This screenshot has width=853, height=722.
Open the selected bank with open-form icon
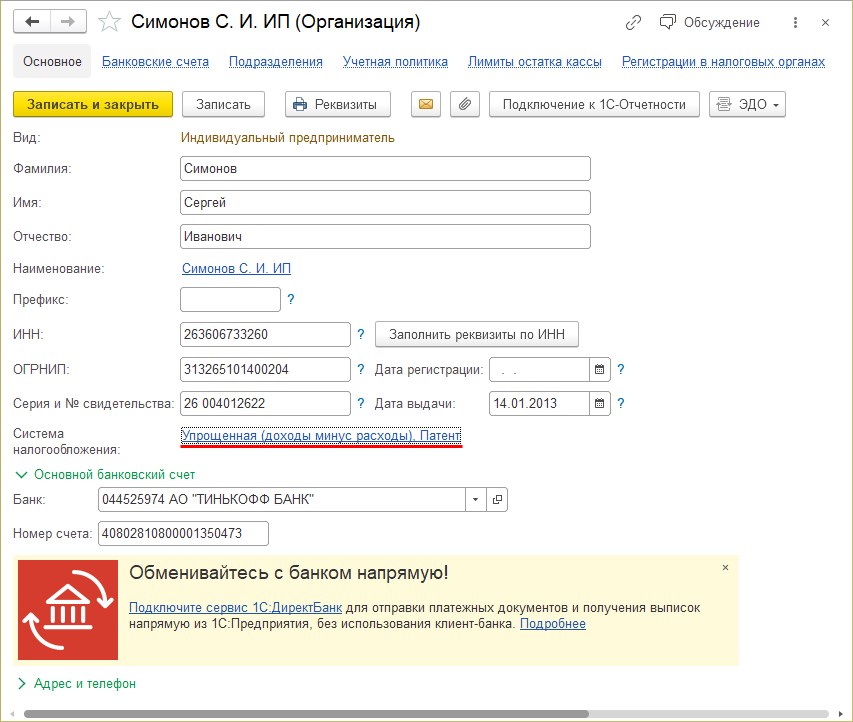[497, 499]
